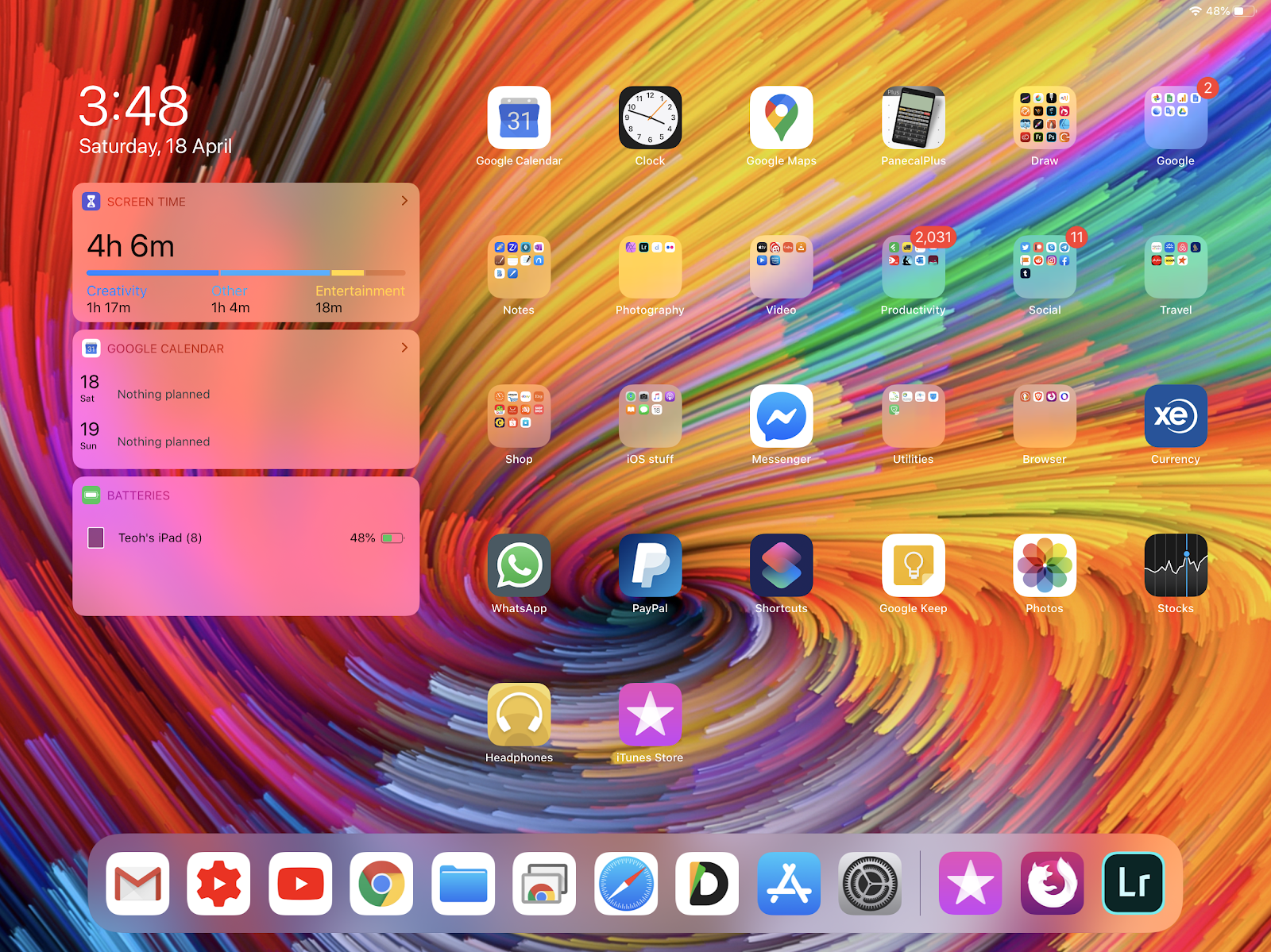Tap the Batteries widget header
The image size is (1271, 952).
click(245, 495)
